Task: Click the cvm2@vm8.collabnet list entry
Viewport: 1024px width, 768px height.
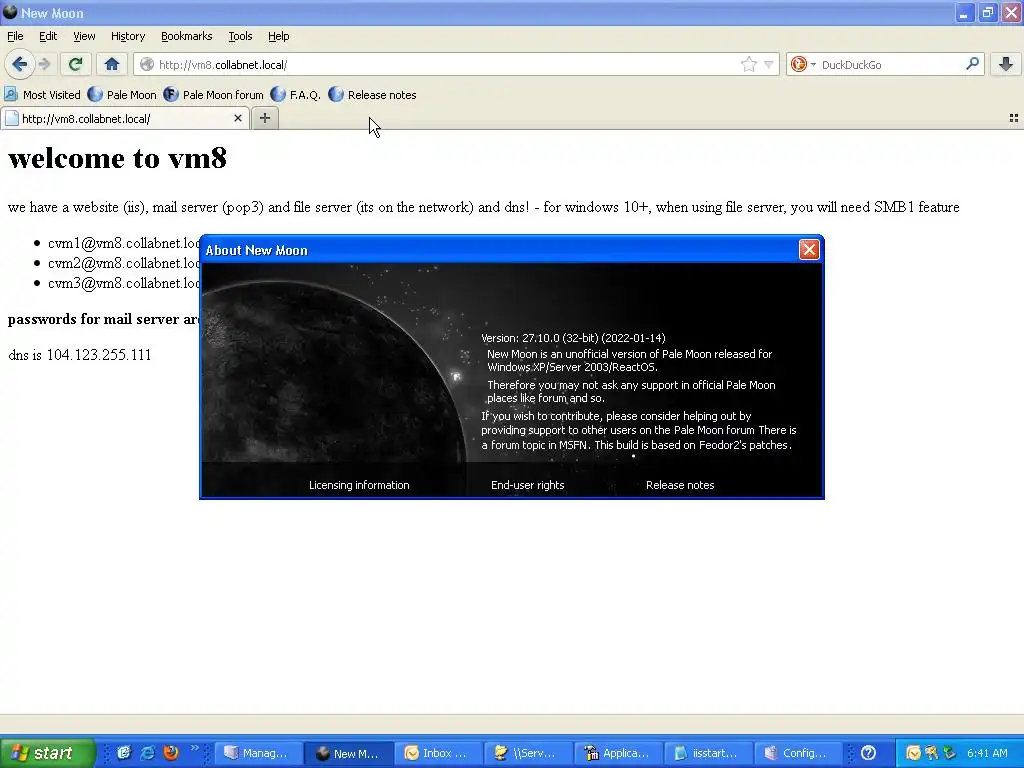Action: 124,263
